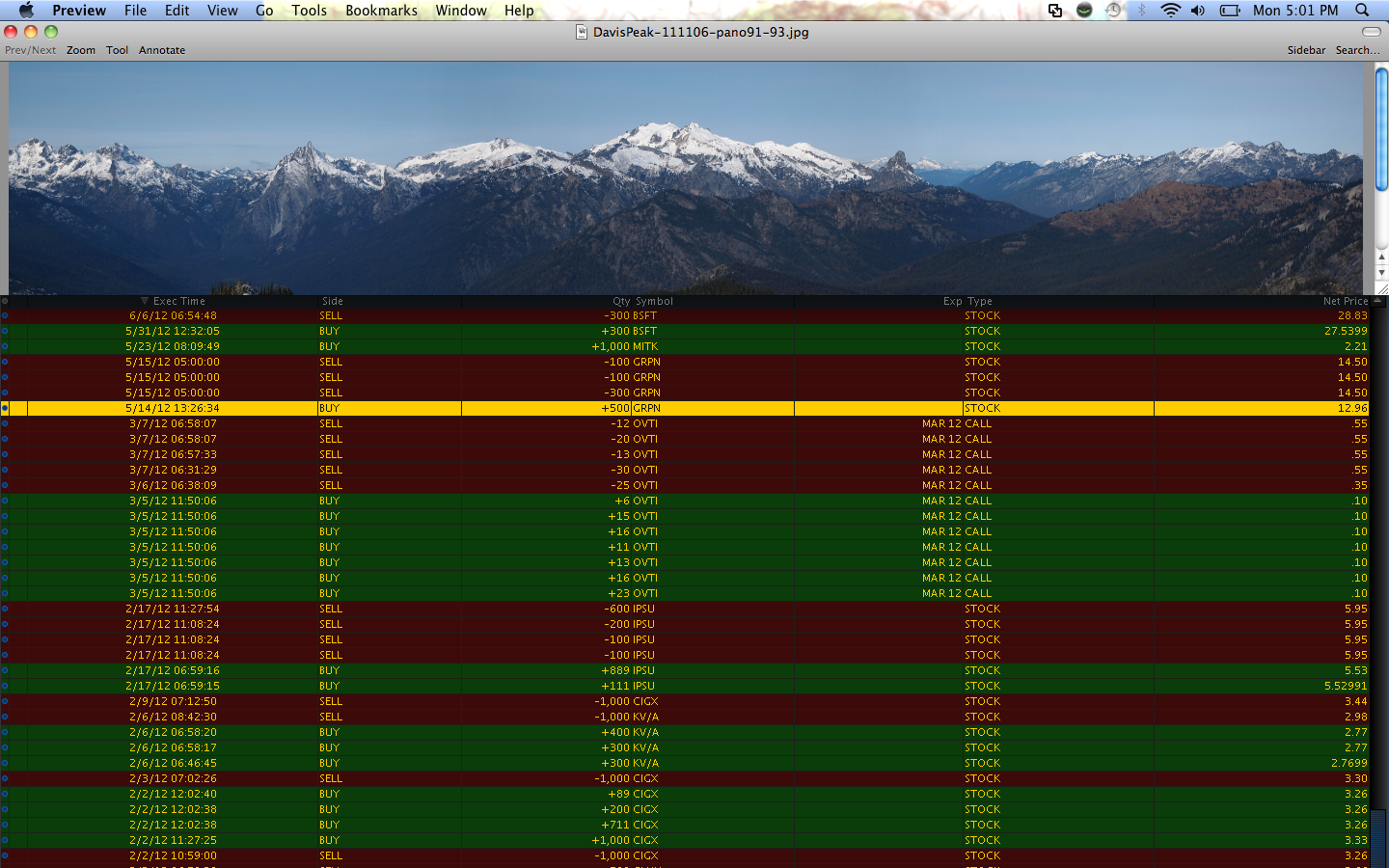Click the Bluetooth icon in menu bar
Screen dimensions: 1389x868
(1142, 11)
